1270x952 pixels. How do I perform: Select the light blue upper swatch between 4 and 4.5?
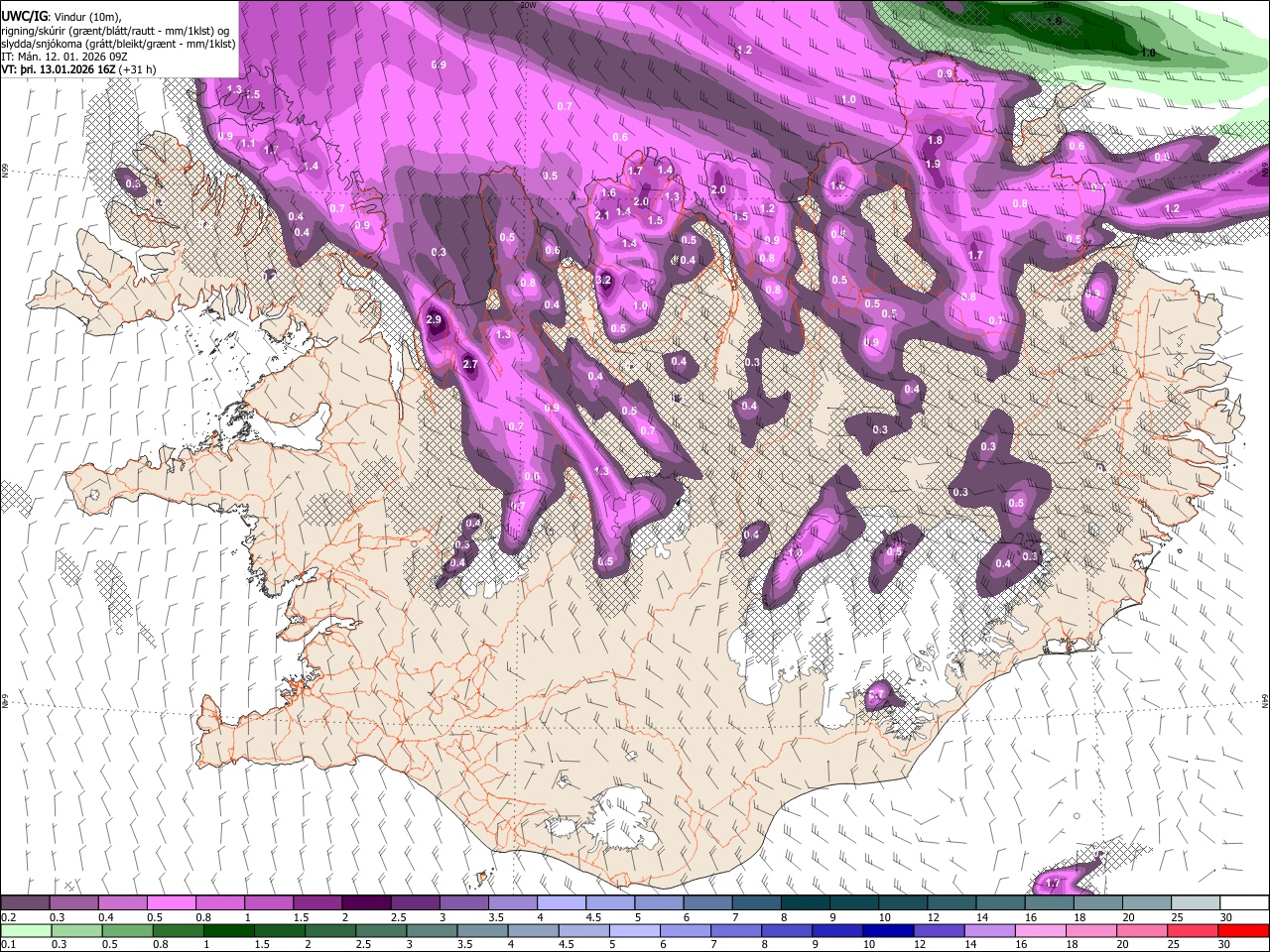(x=562, y=903)
